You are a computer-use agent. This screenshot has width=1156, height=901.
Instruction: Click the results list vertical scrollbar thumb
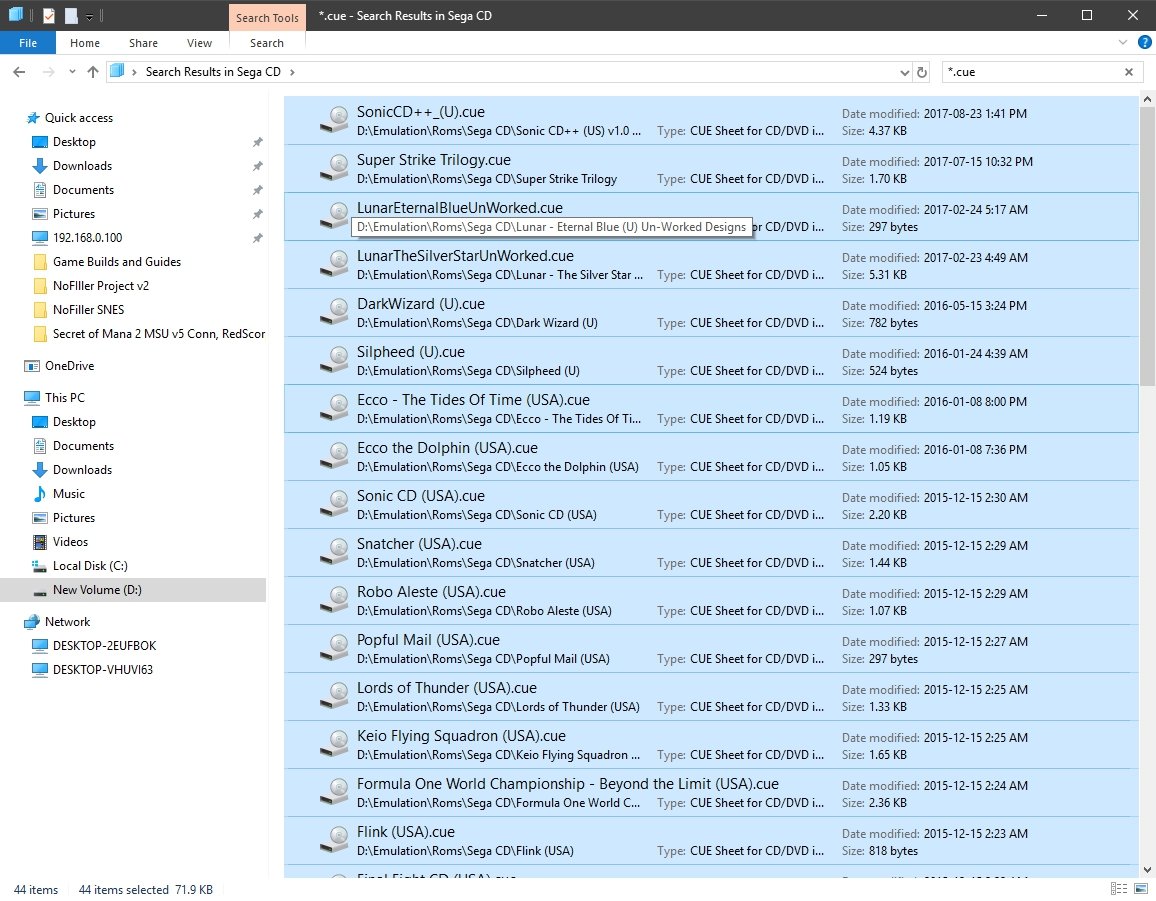coord(1147,246)
